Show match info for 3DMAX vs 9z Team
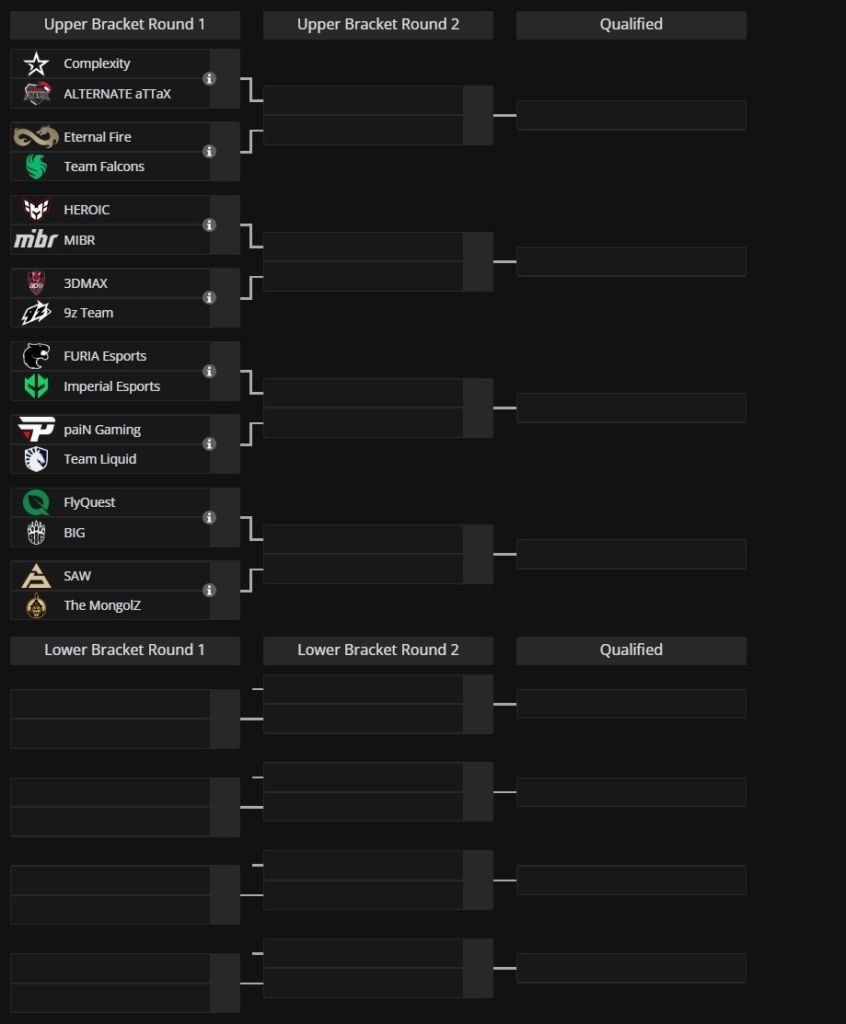This screenshot has width=846, height=1024. pyautogui.click(x=209, y=298)
